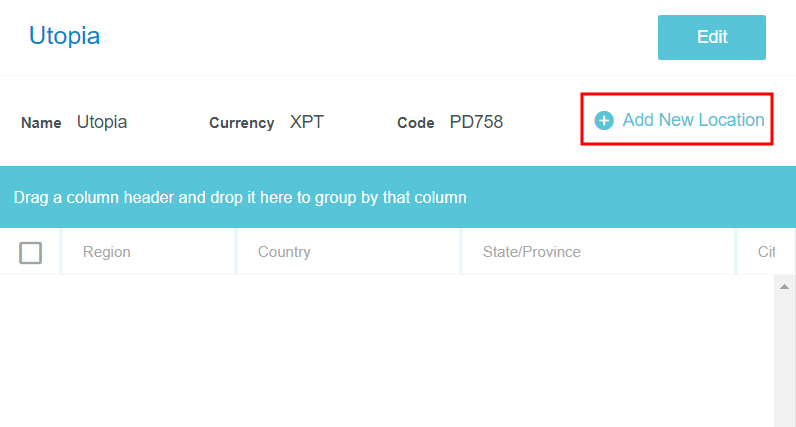796x427 pixels.
Task: Select the PD758 code value
Action: pyautogui.click(x=476, y=122)
